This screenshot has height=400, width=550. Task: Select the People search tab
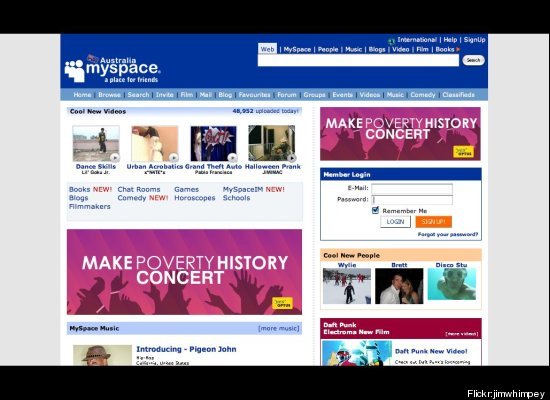[328, 49]
